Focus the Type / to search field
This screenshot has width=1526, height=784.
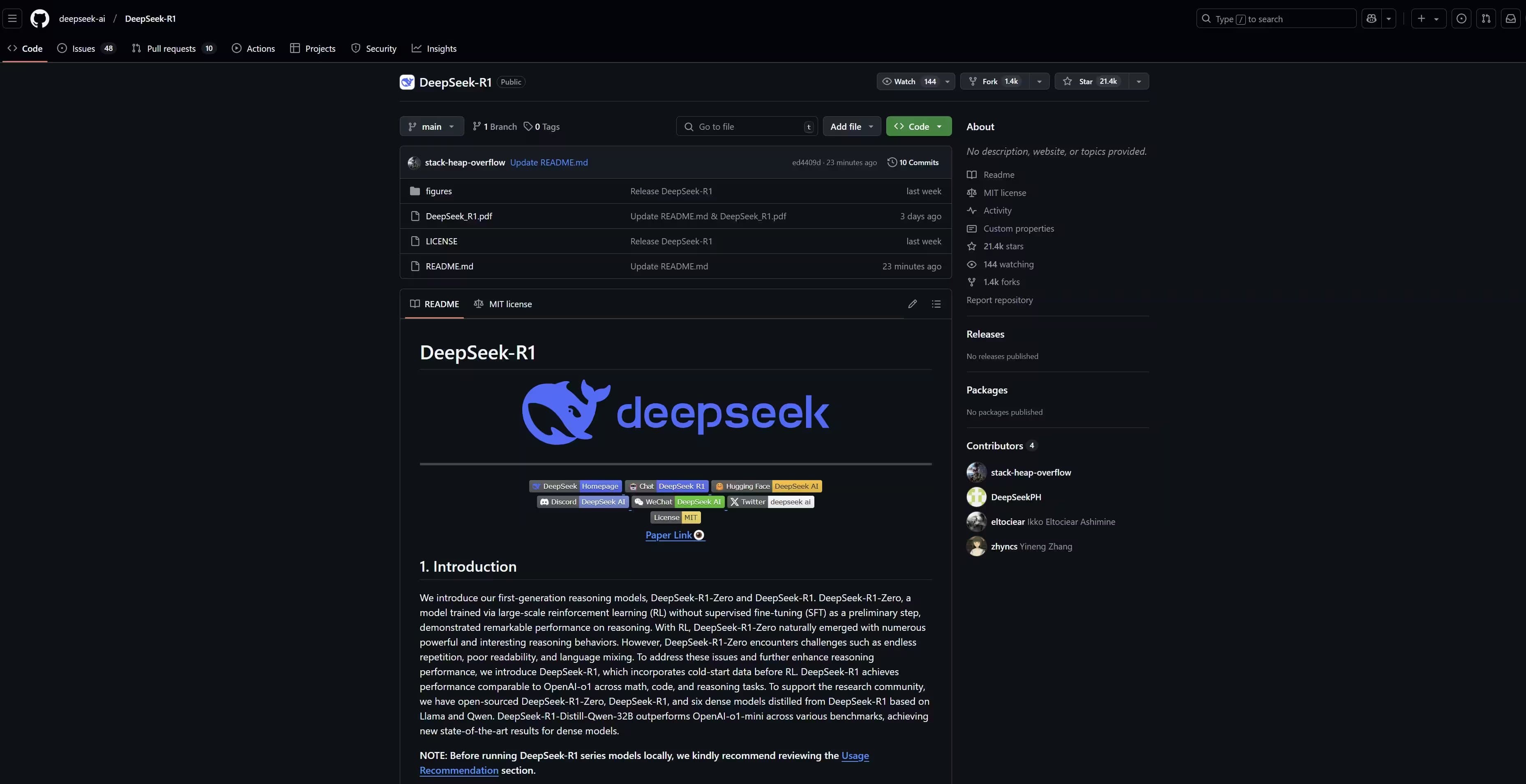point(1276,18)
